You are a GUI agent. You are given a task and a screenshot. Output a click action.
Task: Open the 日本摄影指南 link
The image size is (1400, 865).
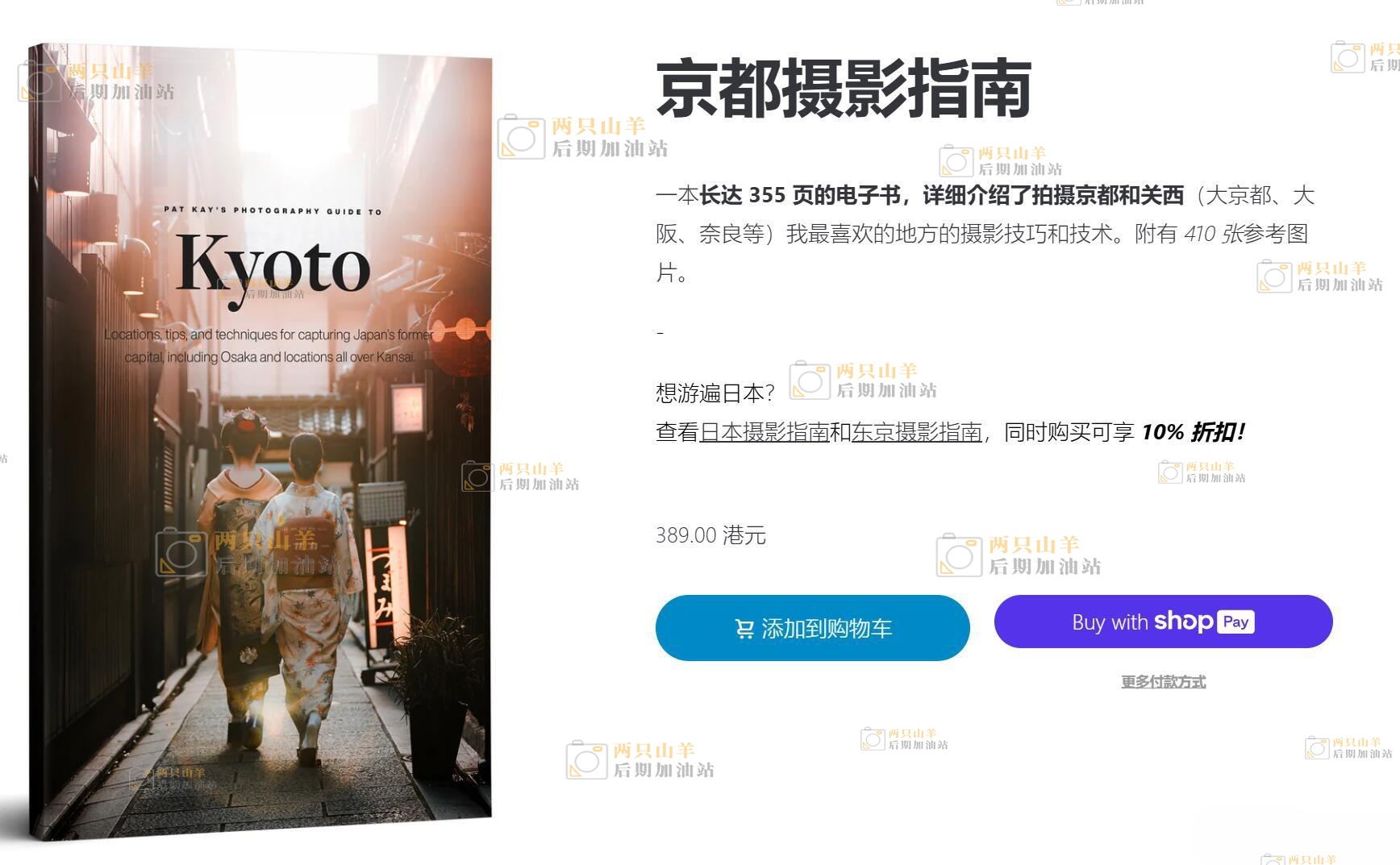click(764, 432)
